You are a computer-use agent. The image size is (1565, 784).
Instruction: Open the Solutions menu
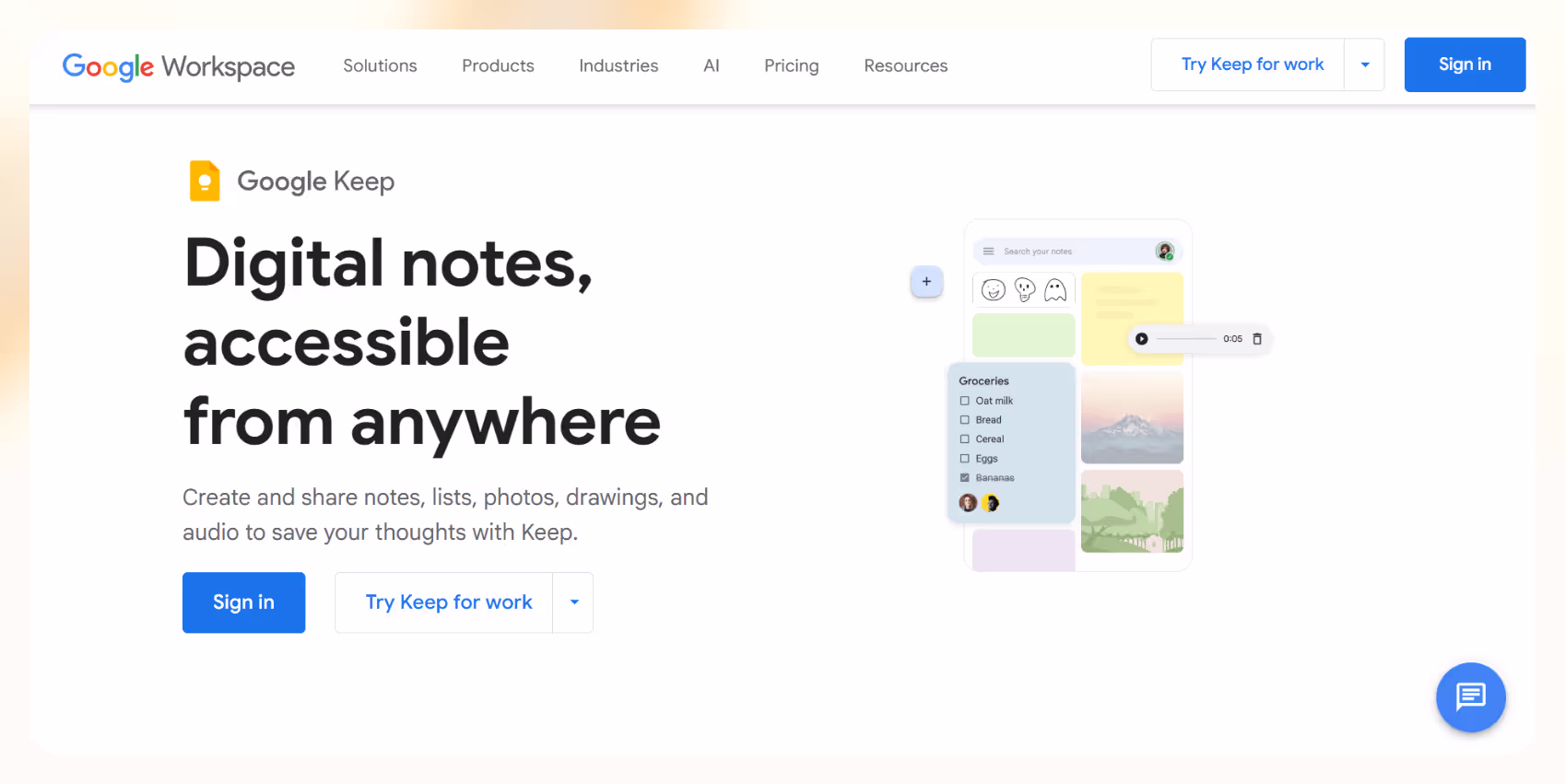tap(380, 66)
